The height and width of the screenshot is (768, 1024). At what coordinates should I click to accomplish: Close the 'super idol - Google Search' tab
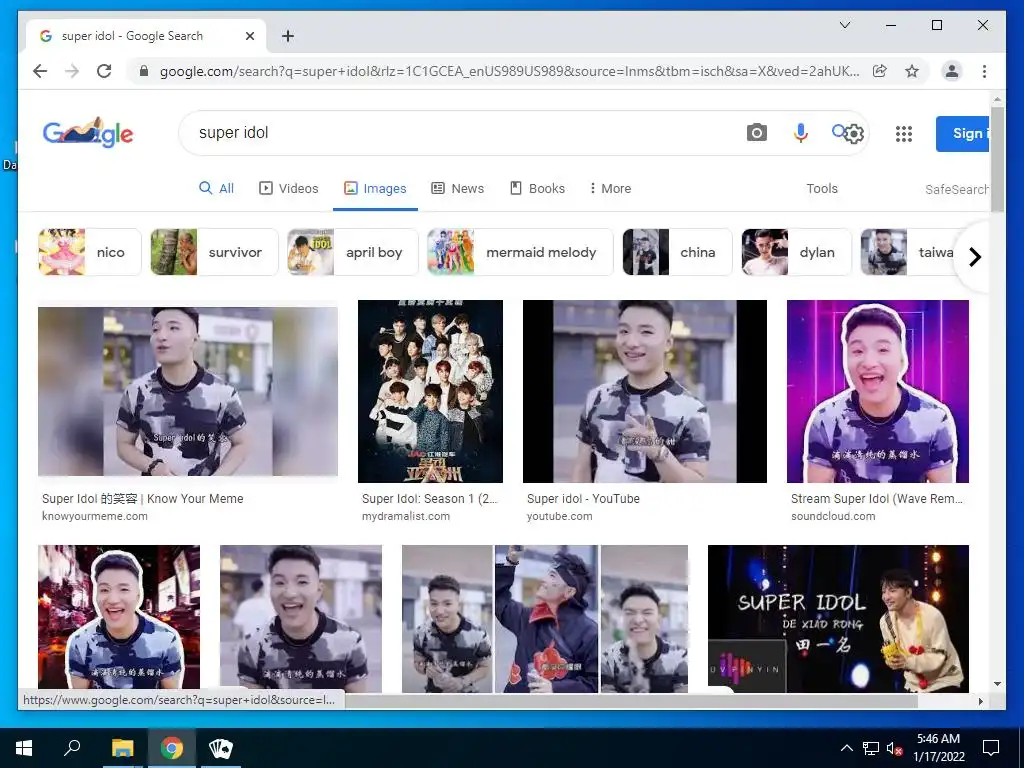(x=249, y=36)
